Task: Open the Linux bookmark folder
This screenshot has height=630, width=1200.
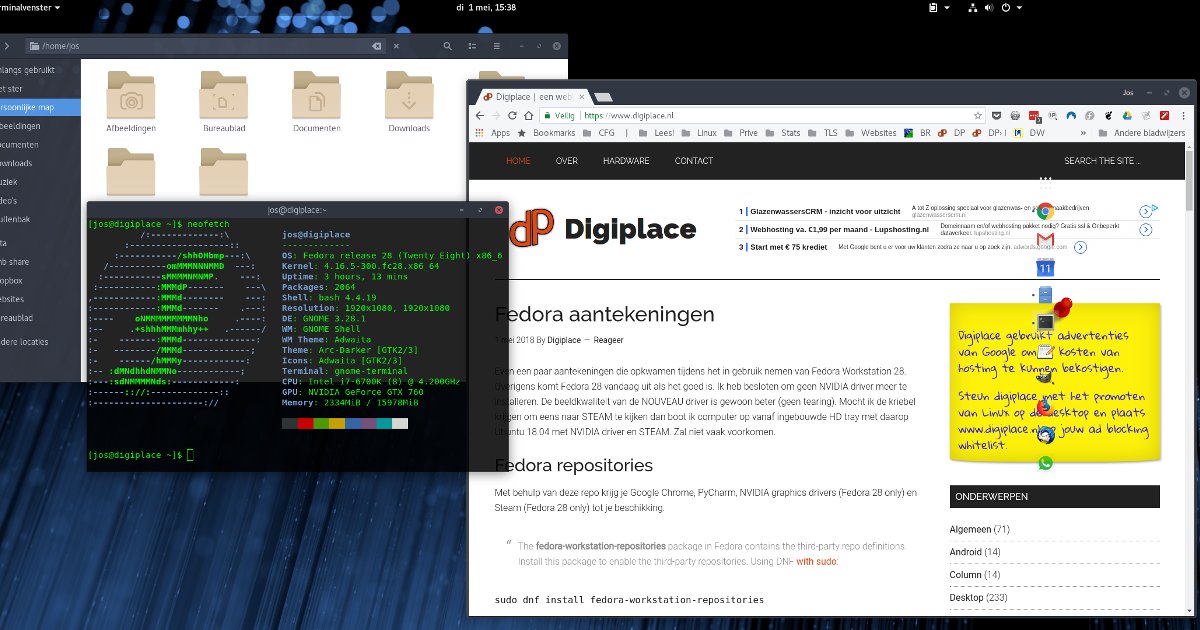Action: click(x=700, y=132)
